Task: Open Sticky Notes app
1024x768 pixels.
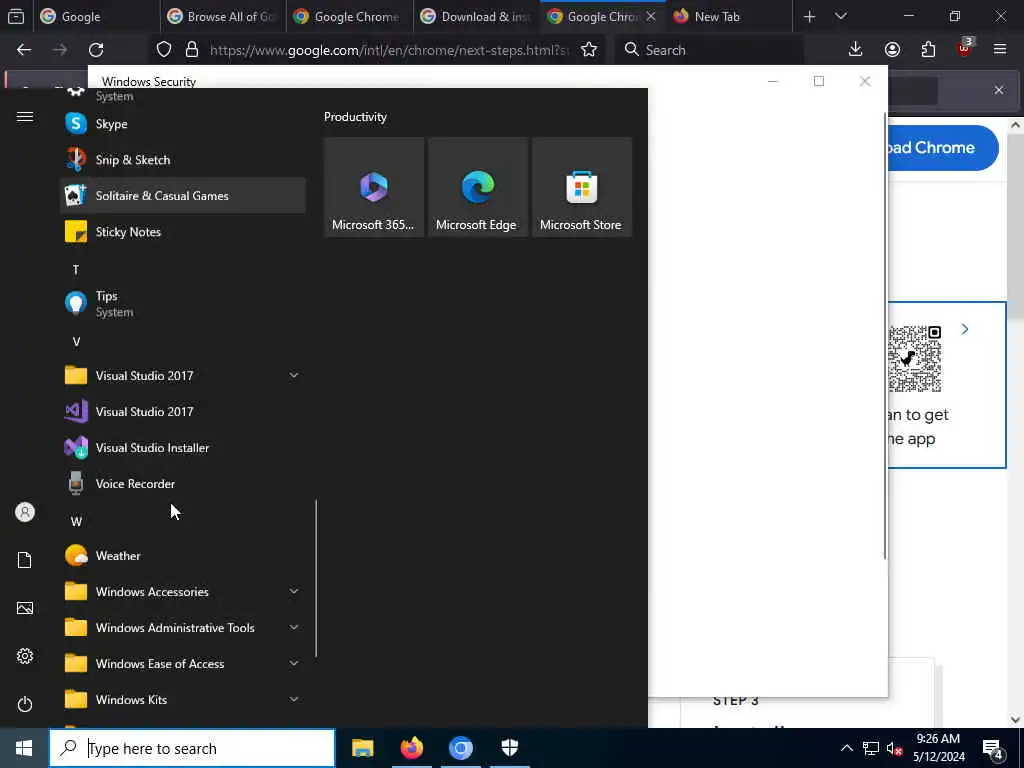Action: click(183, 232)
